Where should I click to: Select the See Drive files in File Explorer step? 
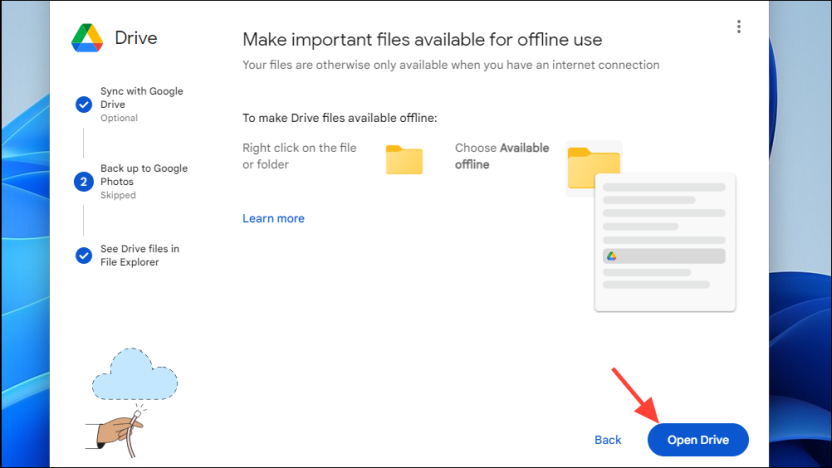(140, 255)
